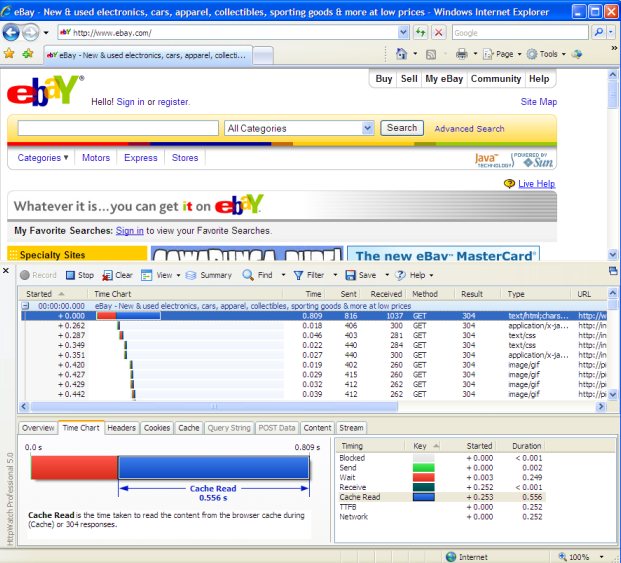Click the eBay Search button
Screen dimensions: 621x563
click(x=402, y=128)
